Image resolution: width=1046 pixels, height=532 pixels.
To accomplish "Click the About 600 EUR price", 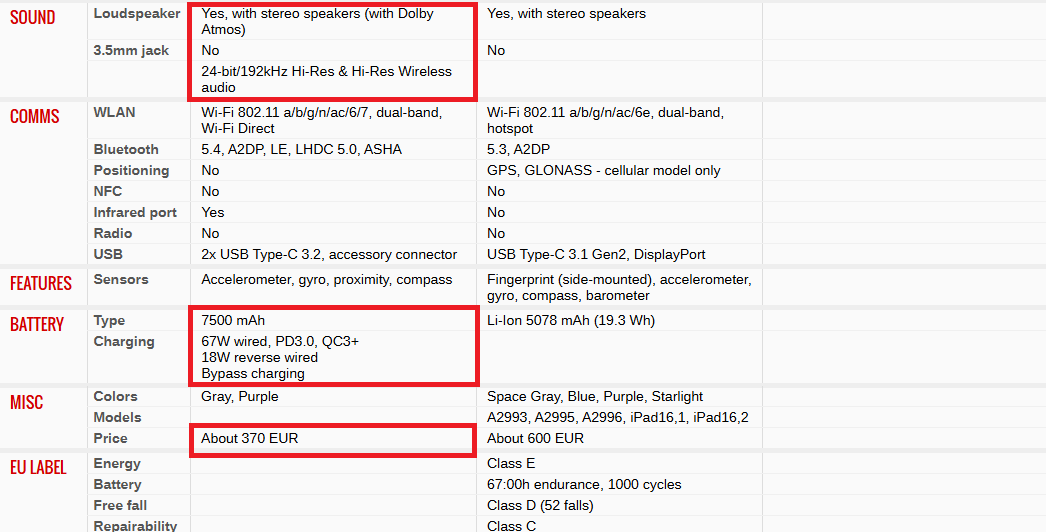I will [x=535, y=439].
